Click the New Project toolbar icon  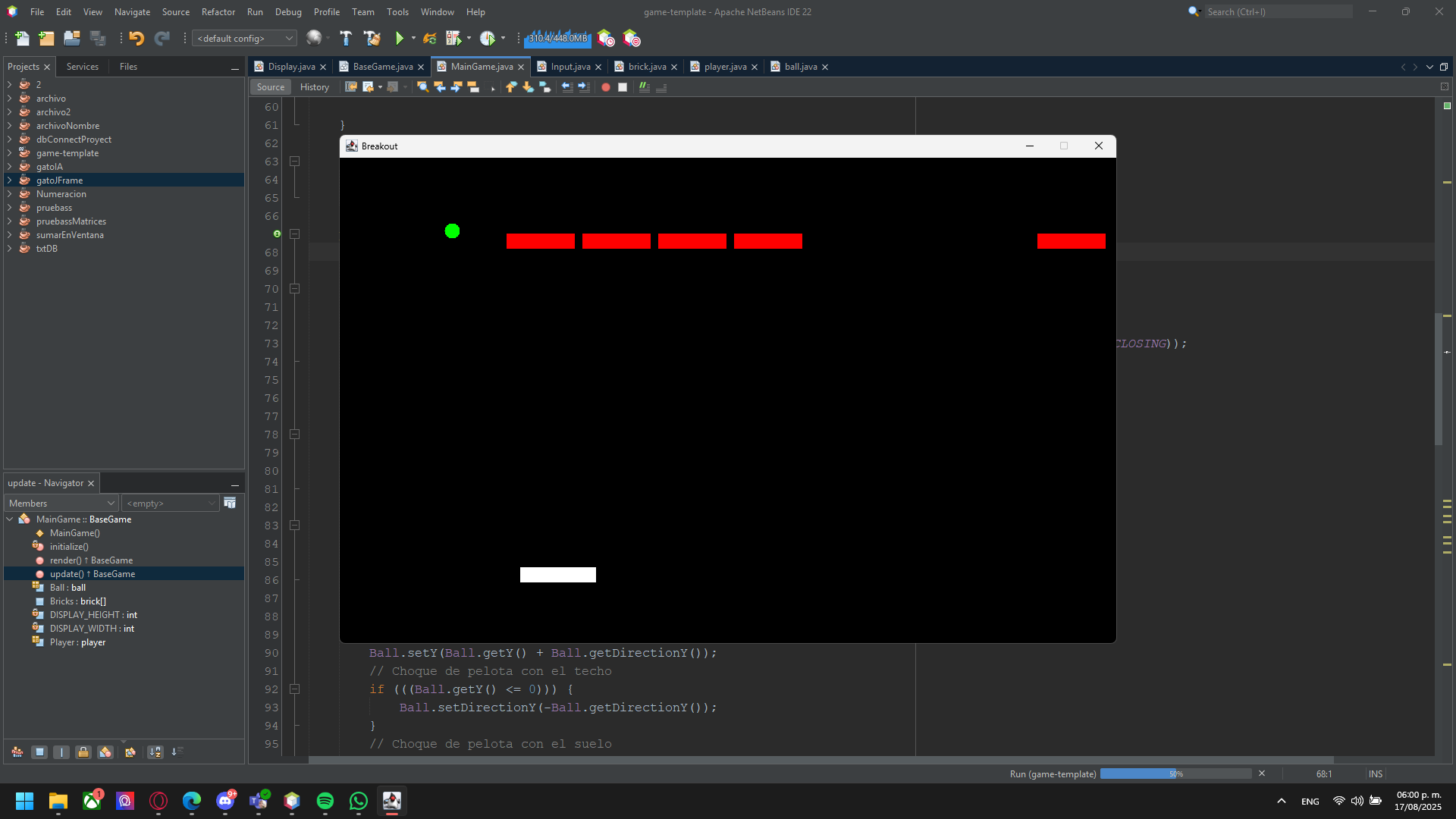point(46,38)
